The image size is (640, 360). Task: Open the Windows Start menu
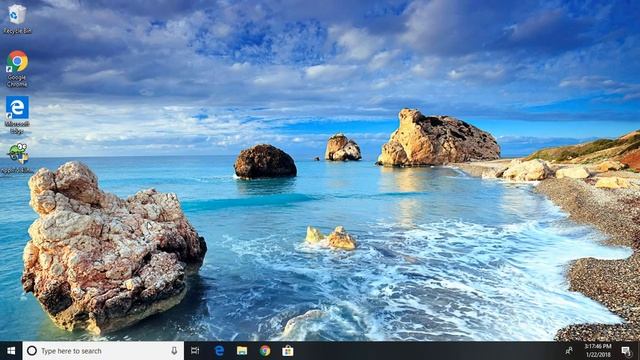(x=11, y=351)
